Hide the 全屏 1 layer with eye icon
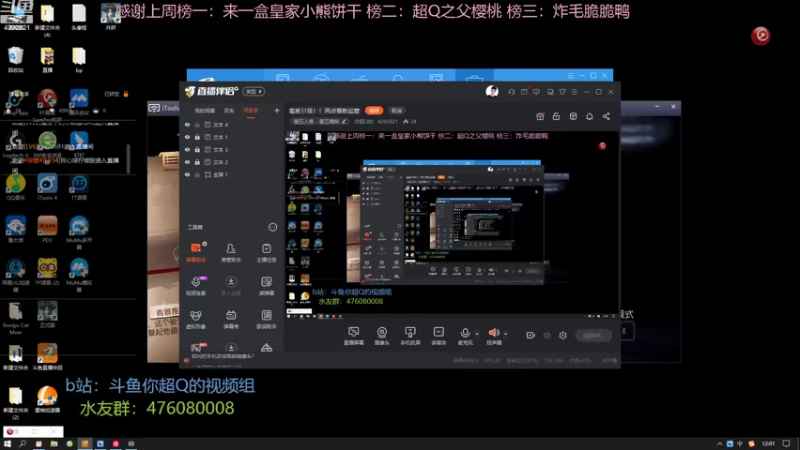Image resolution: width=800 pixels, height=450 pixels. point(187,174)
